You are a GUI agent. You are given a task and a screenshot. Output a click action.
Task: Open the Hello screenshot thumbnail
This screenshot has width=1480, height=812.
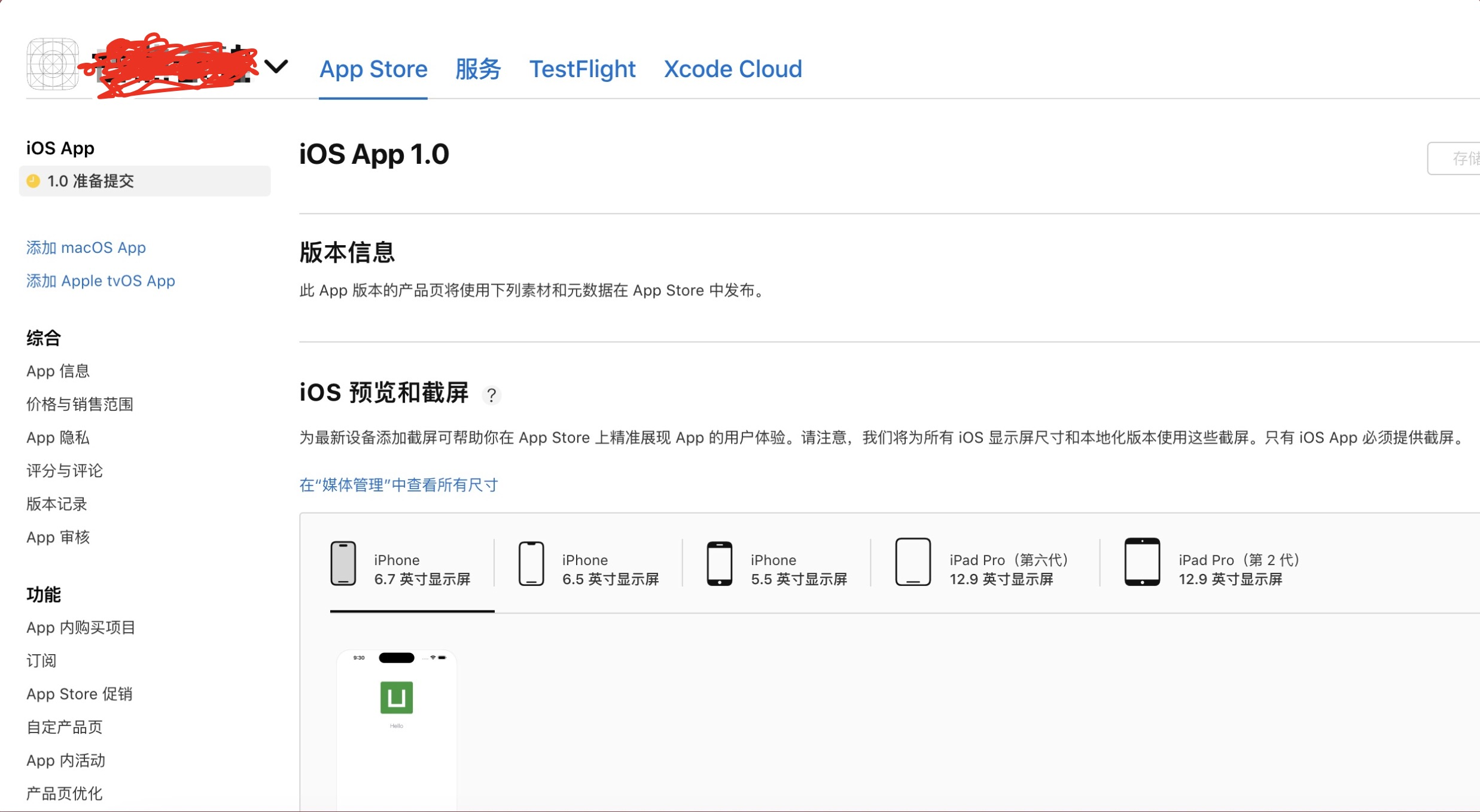(x=396, y=718)
